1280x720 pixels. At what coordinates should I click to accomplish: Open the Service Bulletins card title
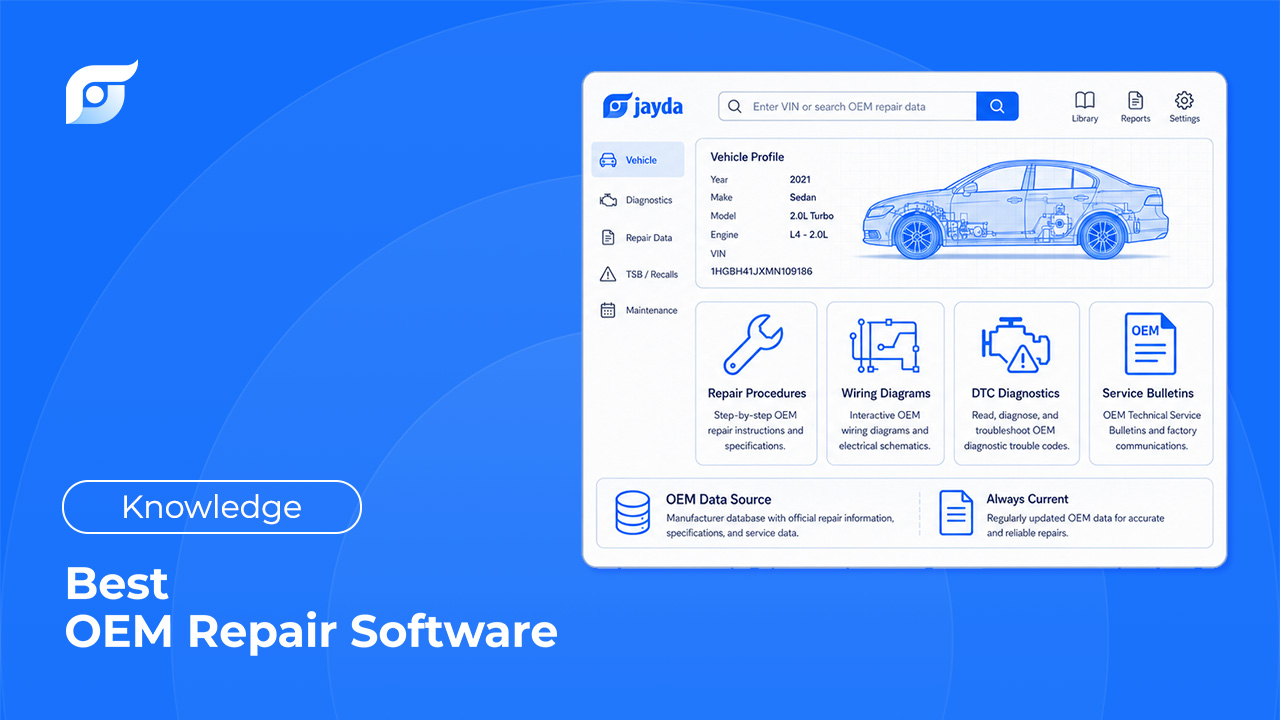tap(1148, 393)
